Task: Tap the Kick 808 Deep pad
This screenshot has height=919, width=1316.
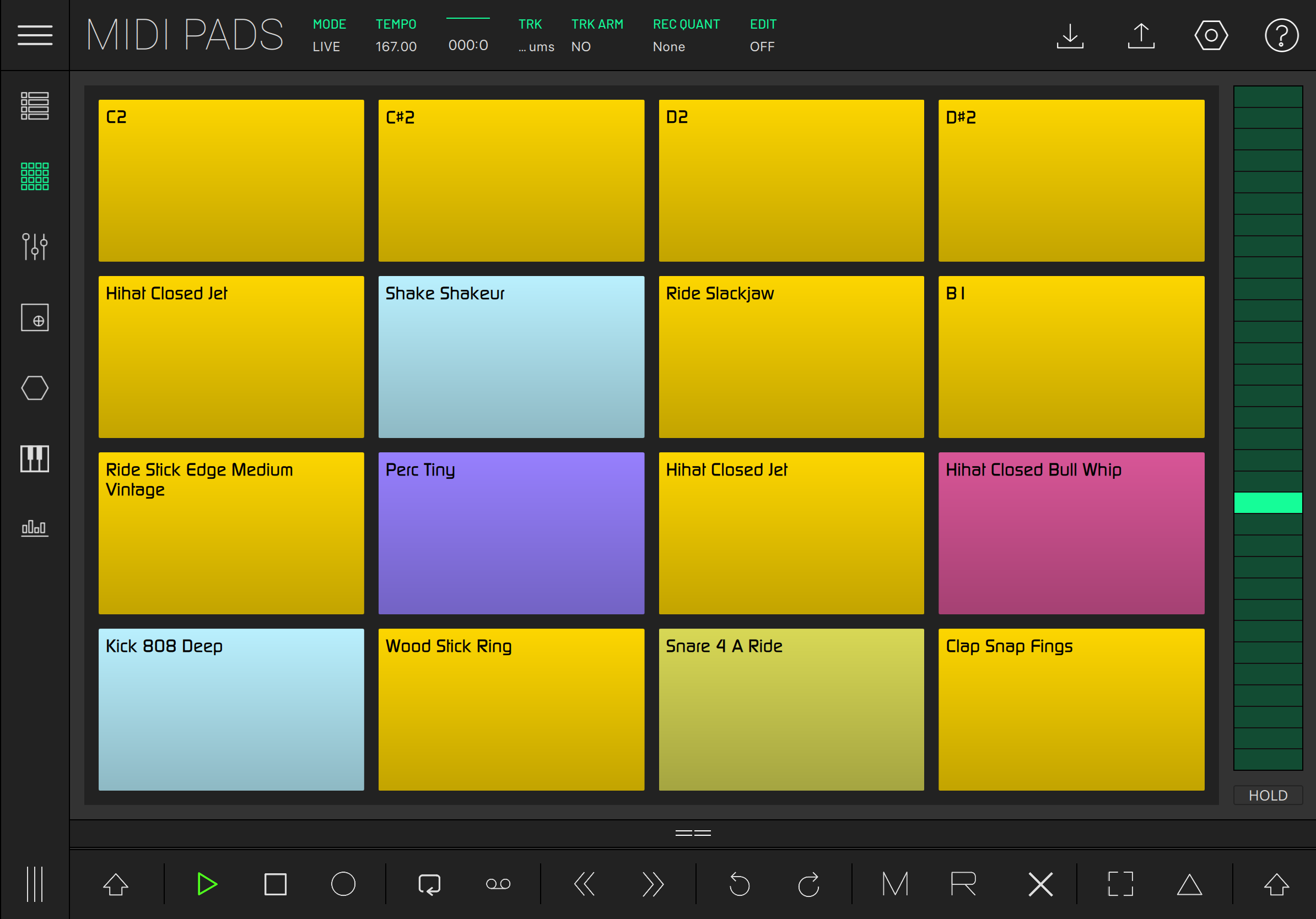Action: (x=231, y=710)
